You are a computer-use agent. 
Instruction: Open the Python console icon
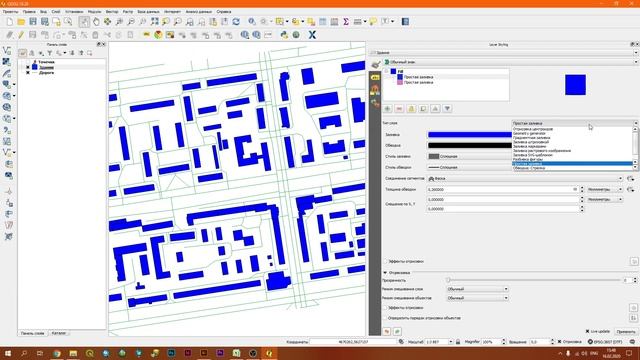(x=284, y=35)
